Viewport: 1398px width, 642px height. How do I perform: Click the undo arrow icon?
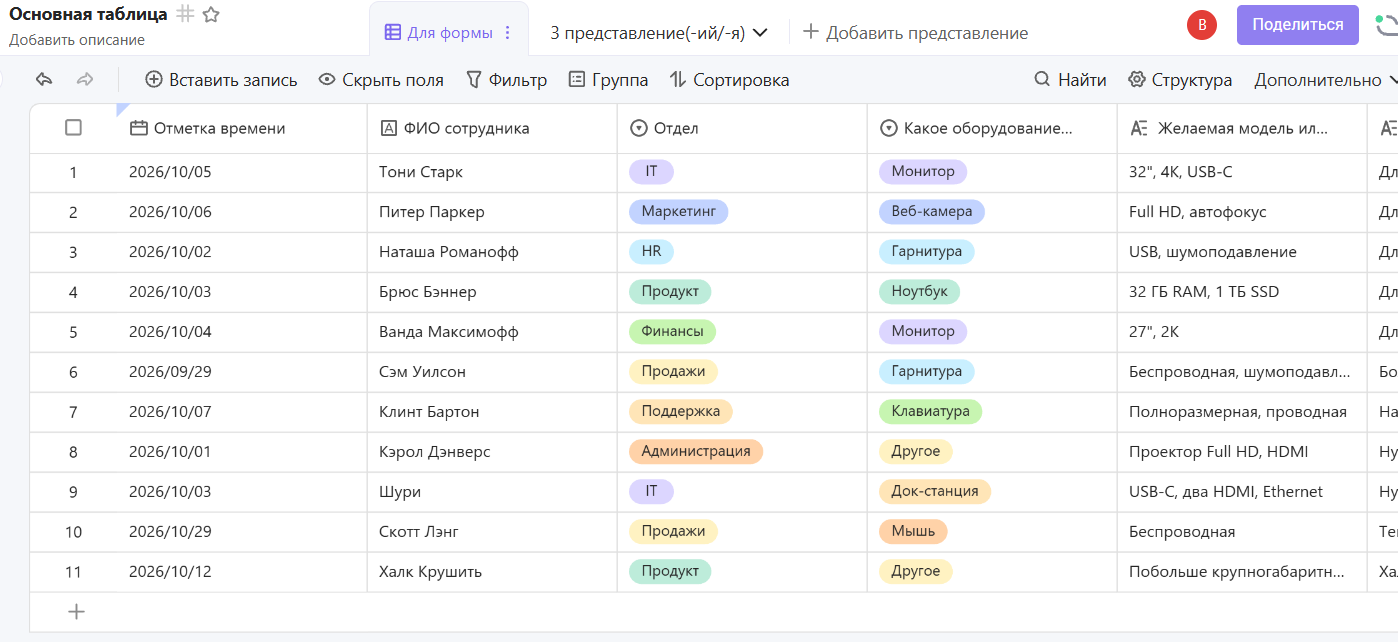point(43,80)
